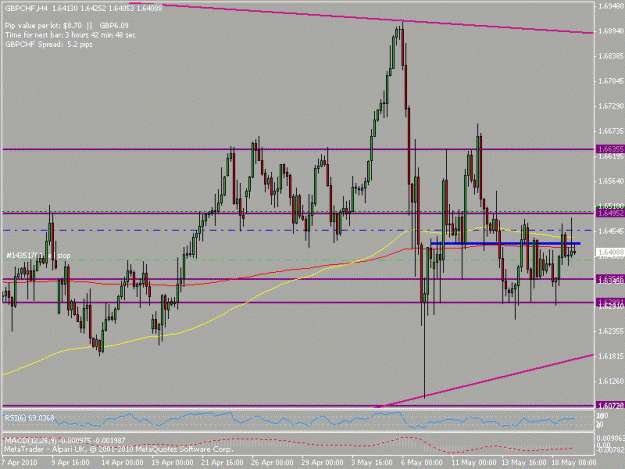Select the ascending magenta trendline at bottom right
The height and width of the screenshot is (469, 625).
pos(484,381)
